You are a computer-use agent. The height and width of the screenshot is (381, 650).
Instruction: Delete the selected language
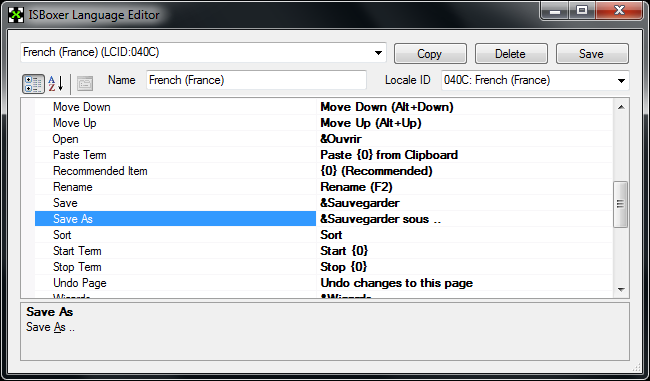click(511, 53)
